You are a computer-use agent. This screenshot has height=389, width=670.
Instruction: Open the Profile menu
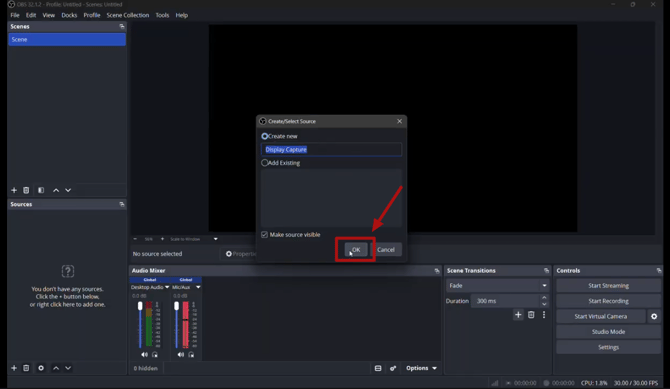[x=92, y=15]
